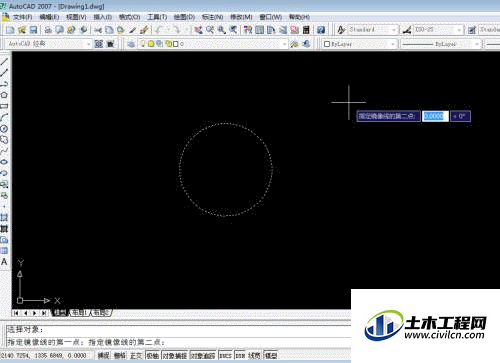The height and width of the screenshot is (363, 500).
Task: Click the ByLayer white color swatch
Action: pos(327,44)
